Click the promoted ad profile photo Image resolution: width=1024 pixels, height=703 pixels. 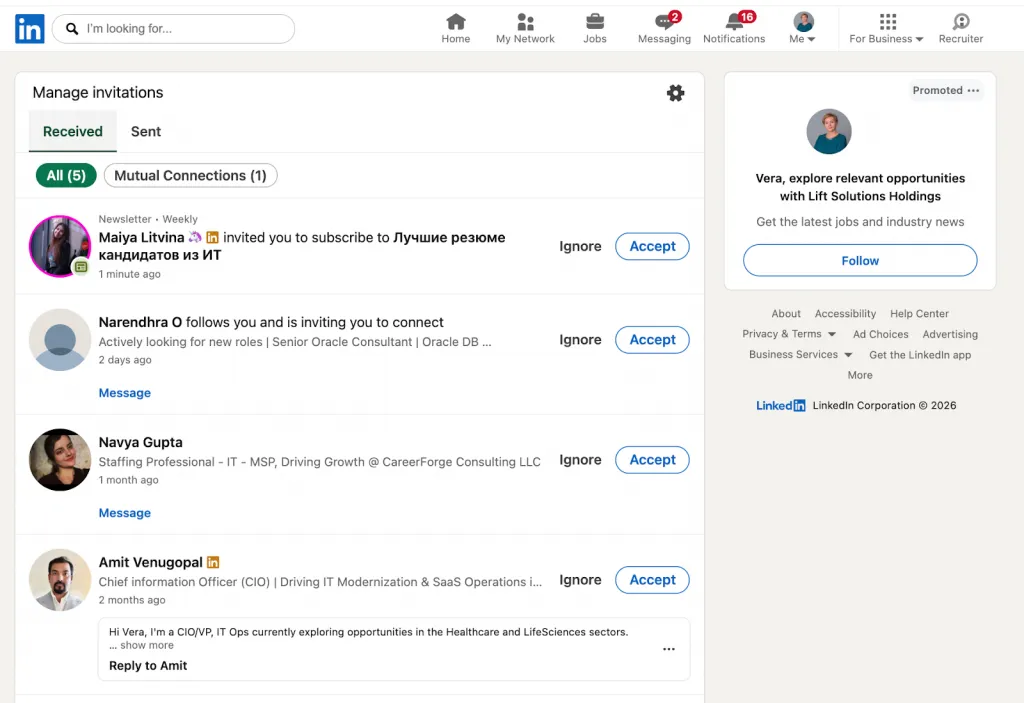(829, 131)
